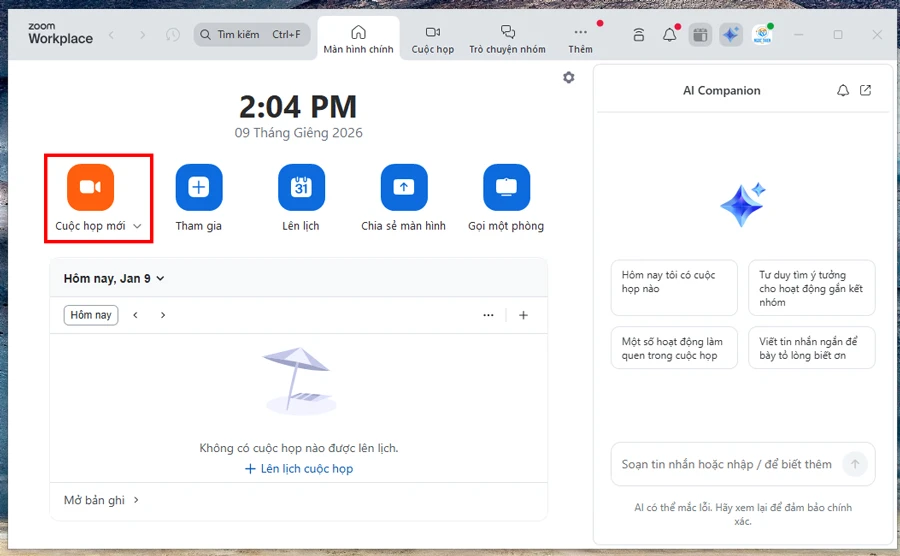The image size is (900, 556).
Task: Toggle AI Companion sparkle icon in toolbar
Action: pos(731,35)
